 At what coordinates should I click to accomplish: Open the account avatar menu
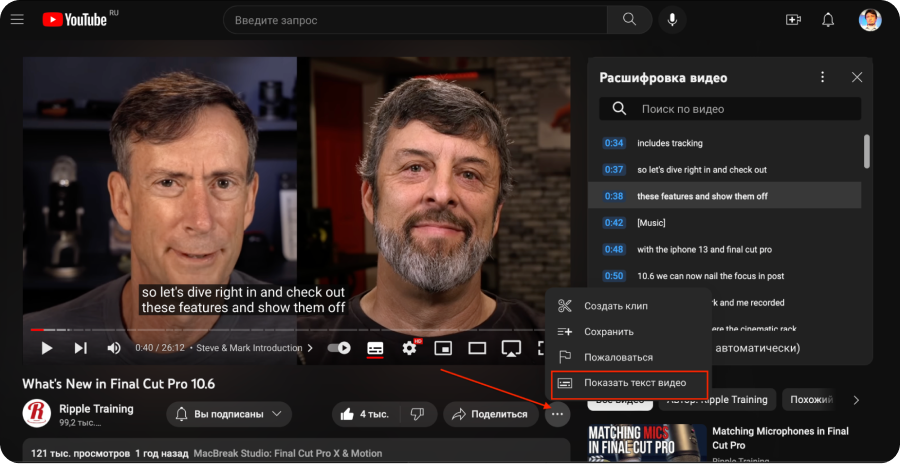pos(870,20)
